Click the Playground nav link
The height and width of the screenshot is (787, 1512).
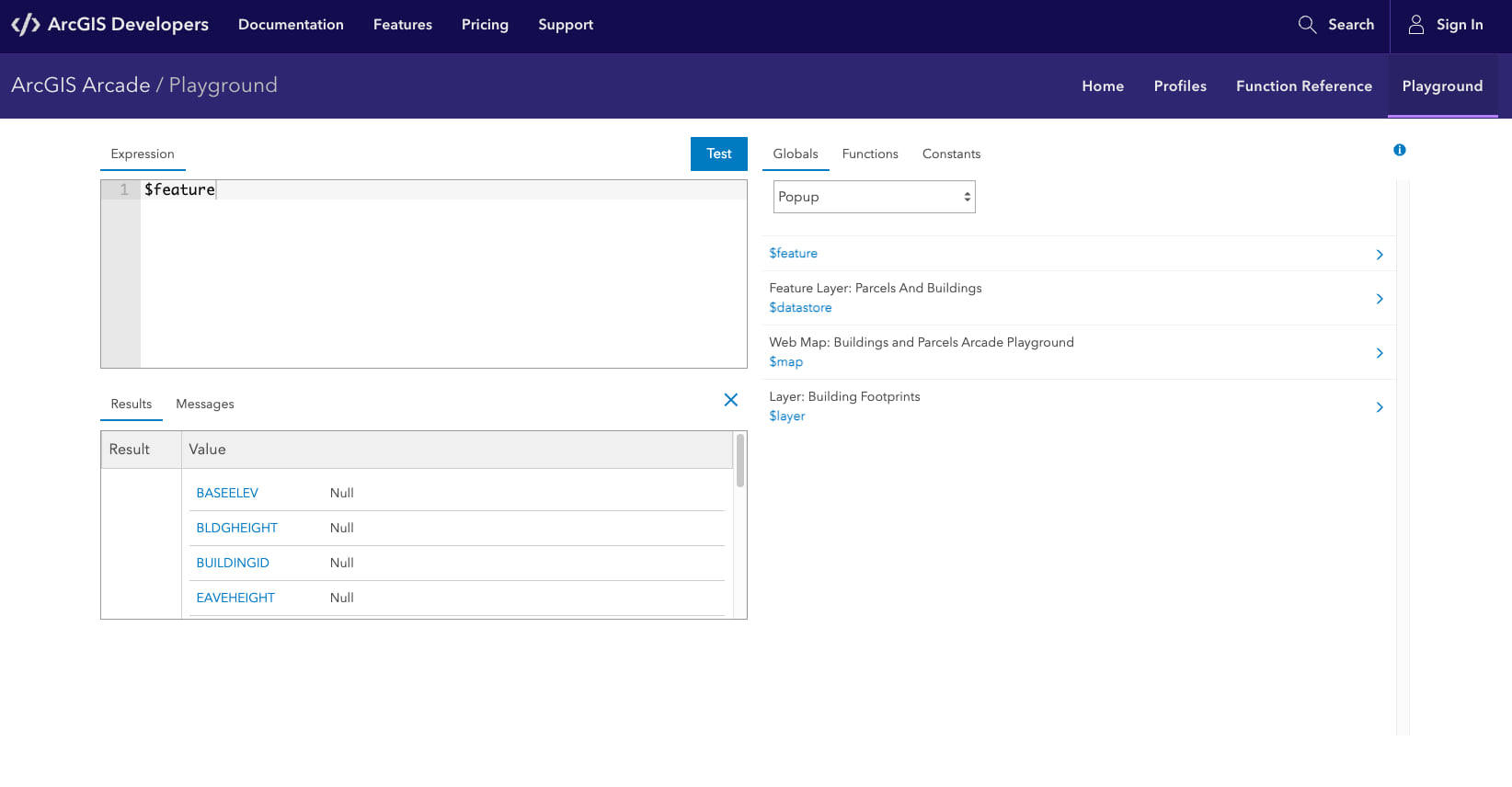coord(1442,86)
